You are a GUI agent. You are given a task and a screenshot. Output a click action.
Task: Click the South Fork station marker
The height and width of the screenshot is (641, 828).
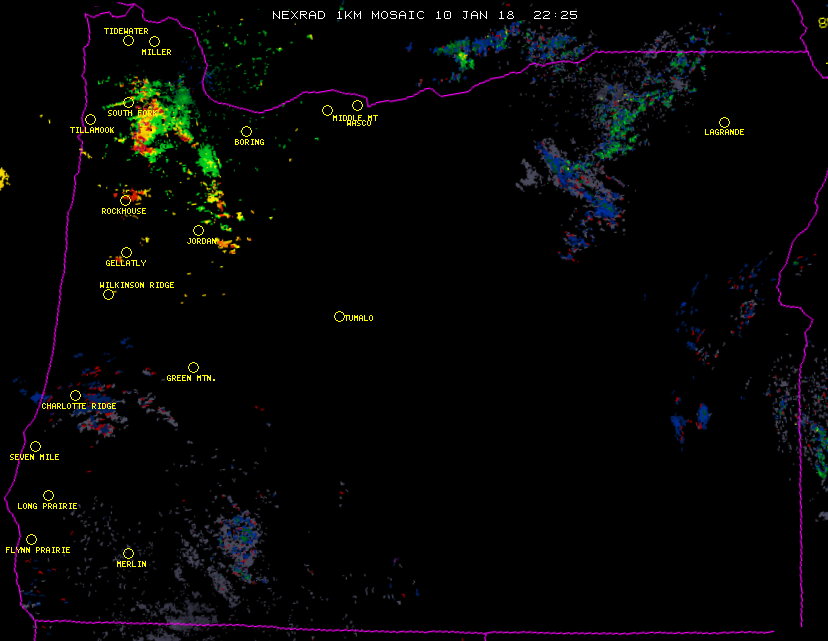pyautogui.click(x=129, y=103)
